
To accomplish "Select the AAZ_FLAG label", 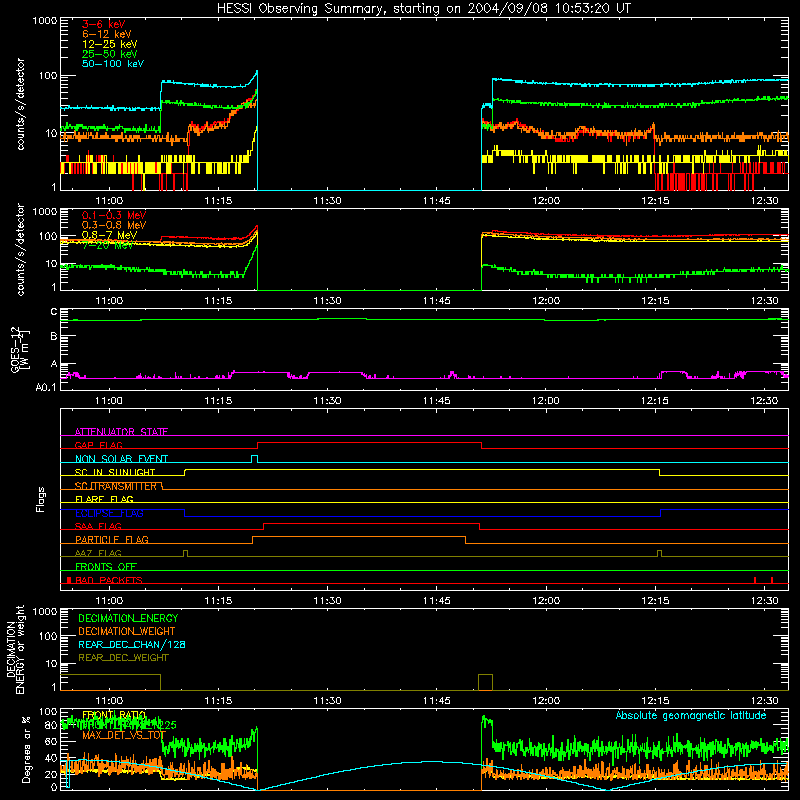I will pyautogui.click(x=98, y=553).
